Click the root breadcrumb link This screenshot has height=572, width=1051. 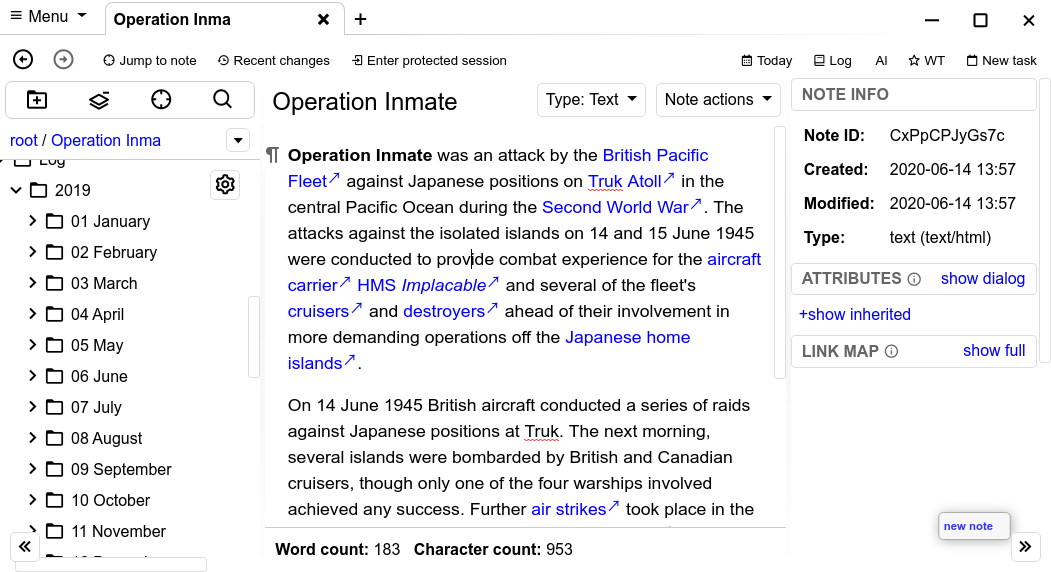(23, 140)
